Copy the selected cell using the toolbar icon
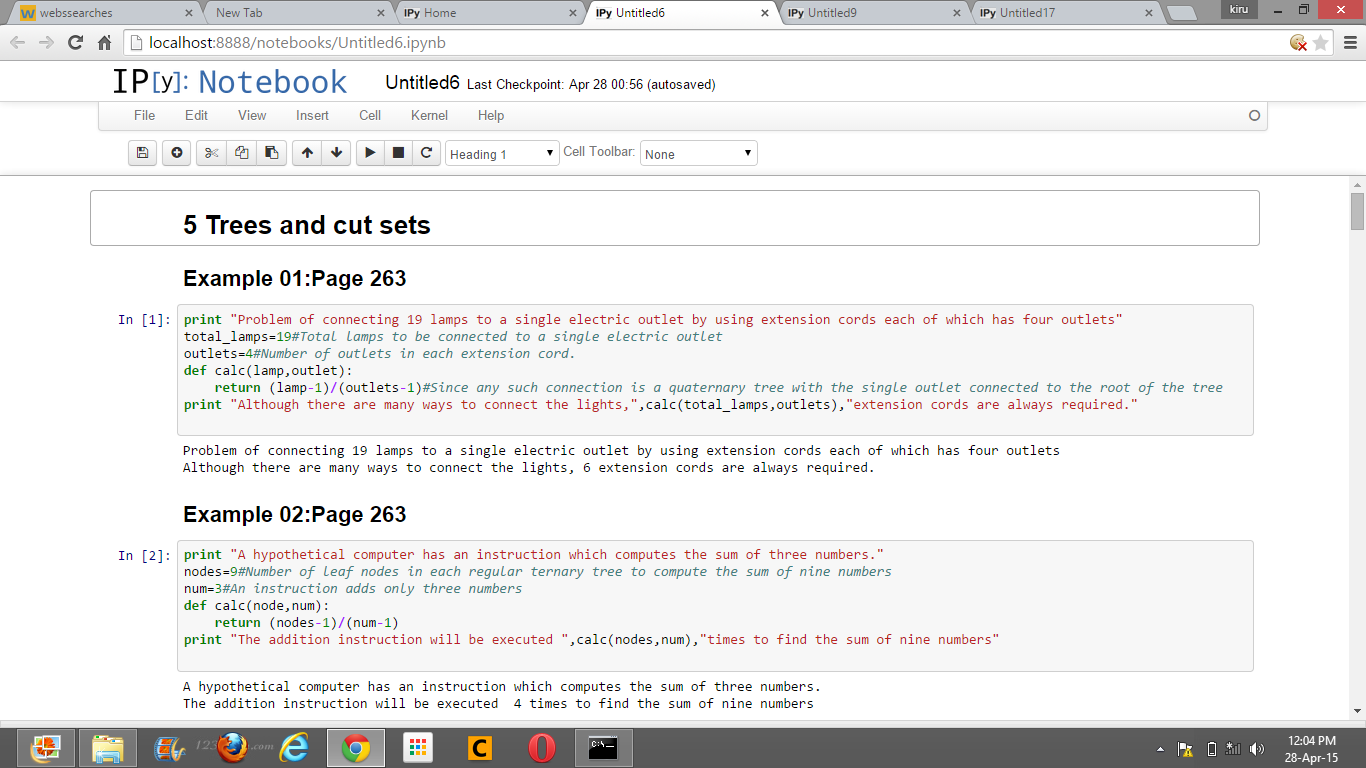The height and width of the screenshot is (768, 1366). [x=241, y=153]
